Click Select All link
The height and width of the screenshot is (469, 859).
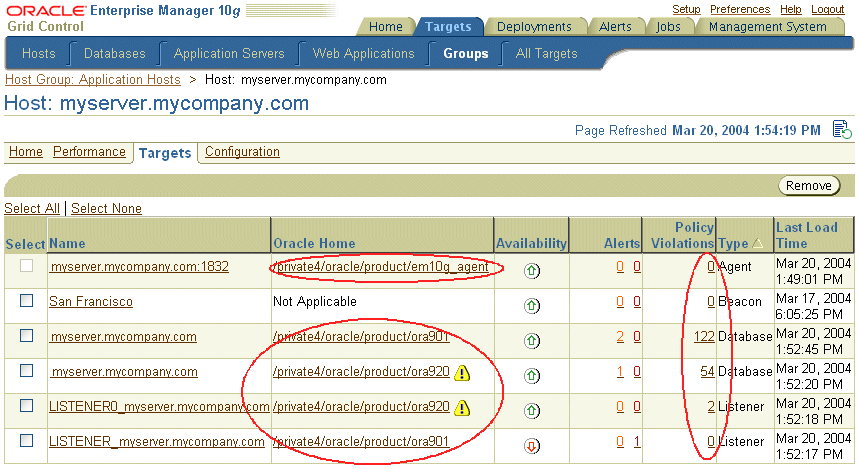[x=32, y=209]
